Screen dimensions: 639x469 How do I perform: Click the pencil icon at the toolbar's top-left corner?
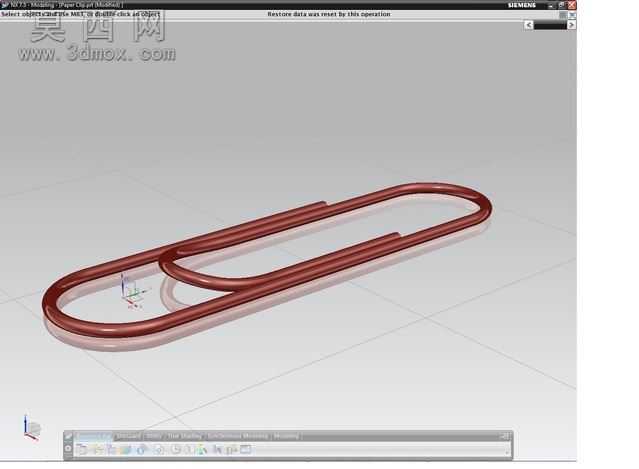68,436
